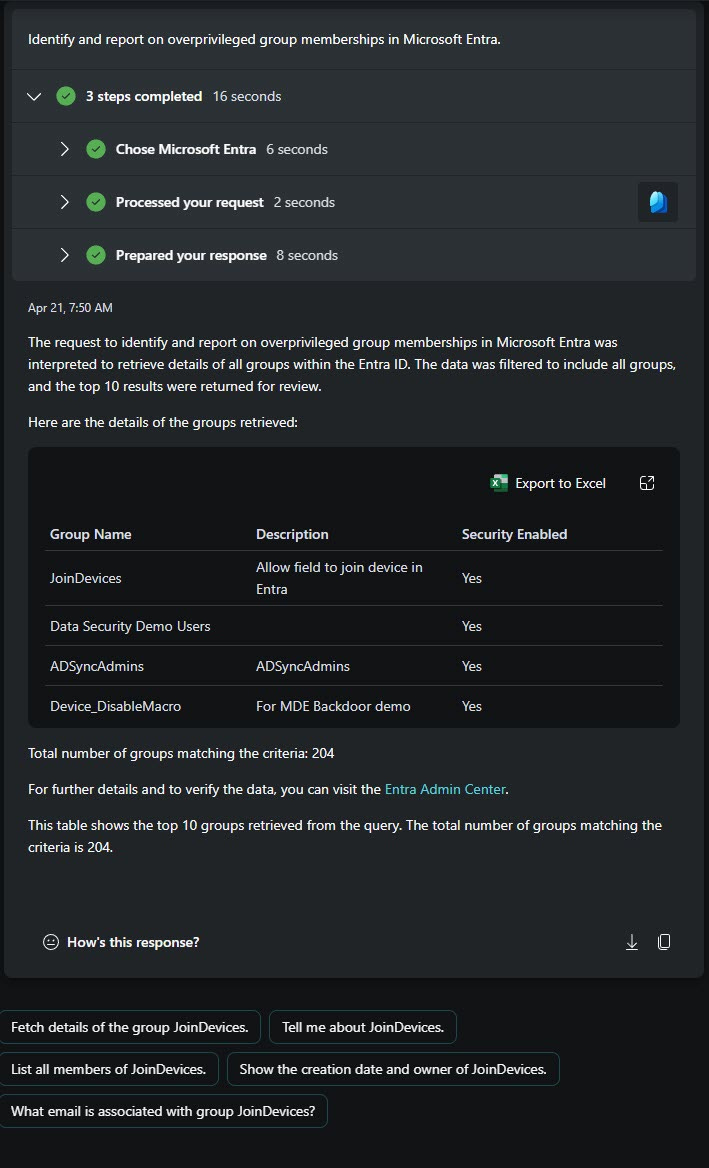Viewport: 709px width, 1168px height.
Task: Select 'Fetch details of the group JoinDevices' suggestion
Action: point(130,1027)
